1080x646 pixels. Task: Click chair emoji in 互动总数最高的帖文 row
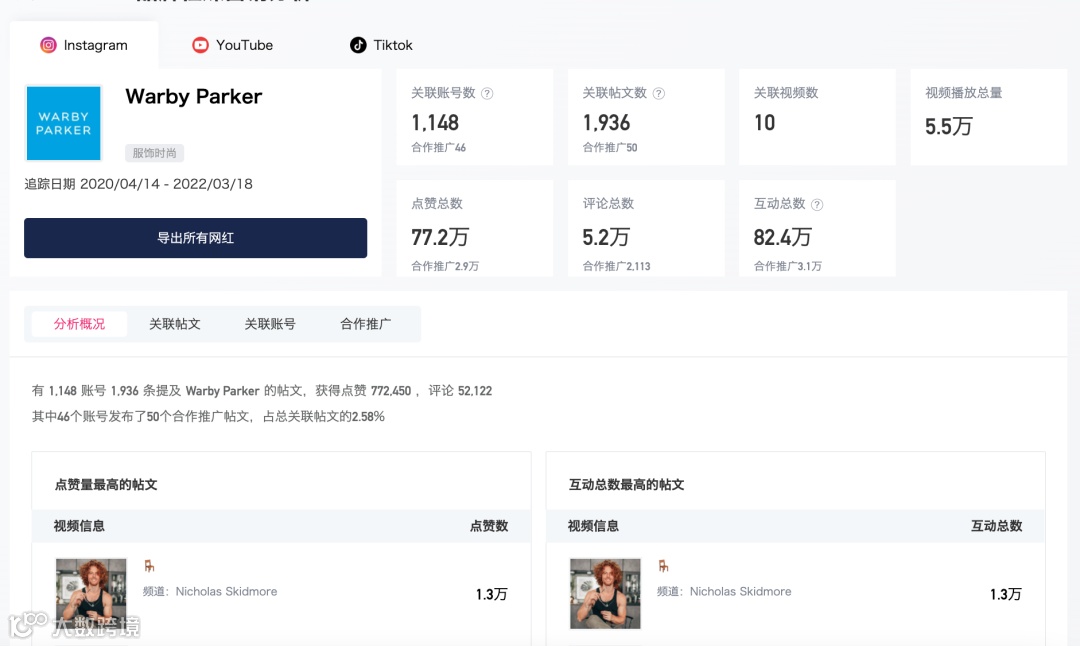click(x=663, y=566)
